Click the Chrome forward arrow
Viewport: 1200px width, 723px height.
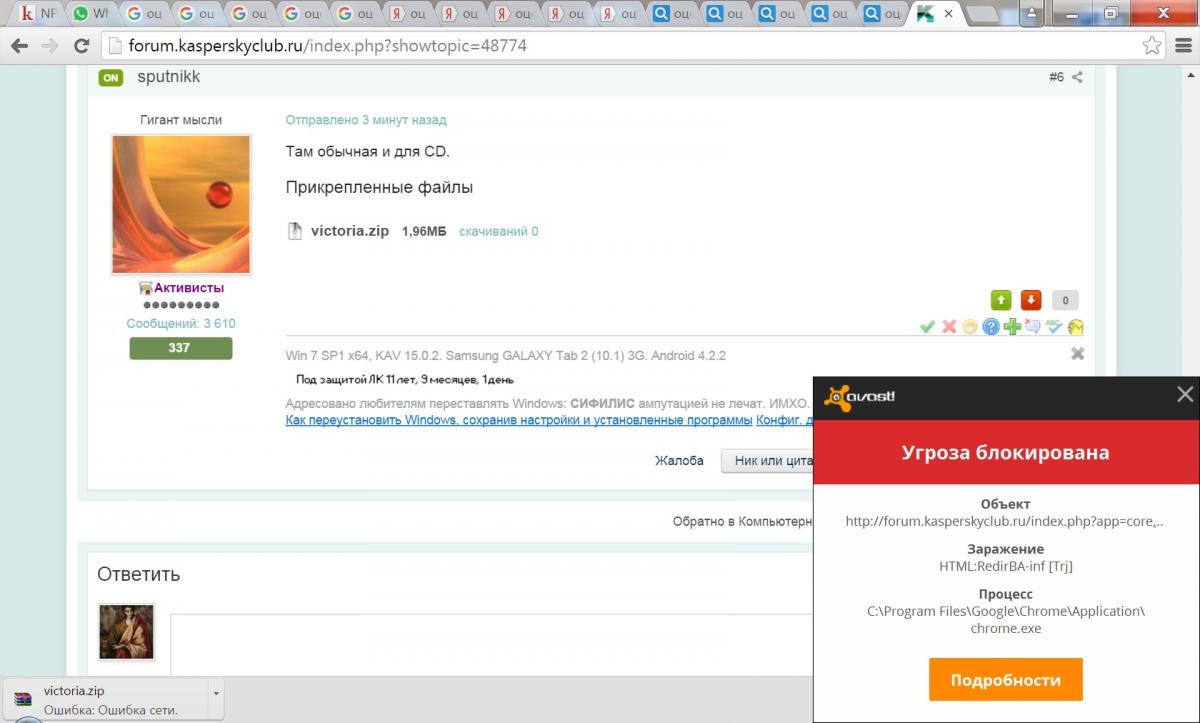49,46
